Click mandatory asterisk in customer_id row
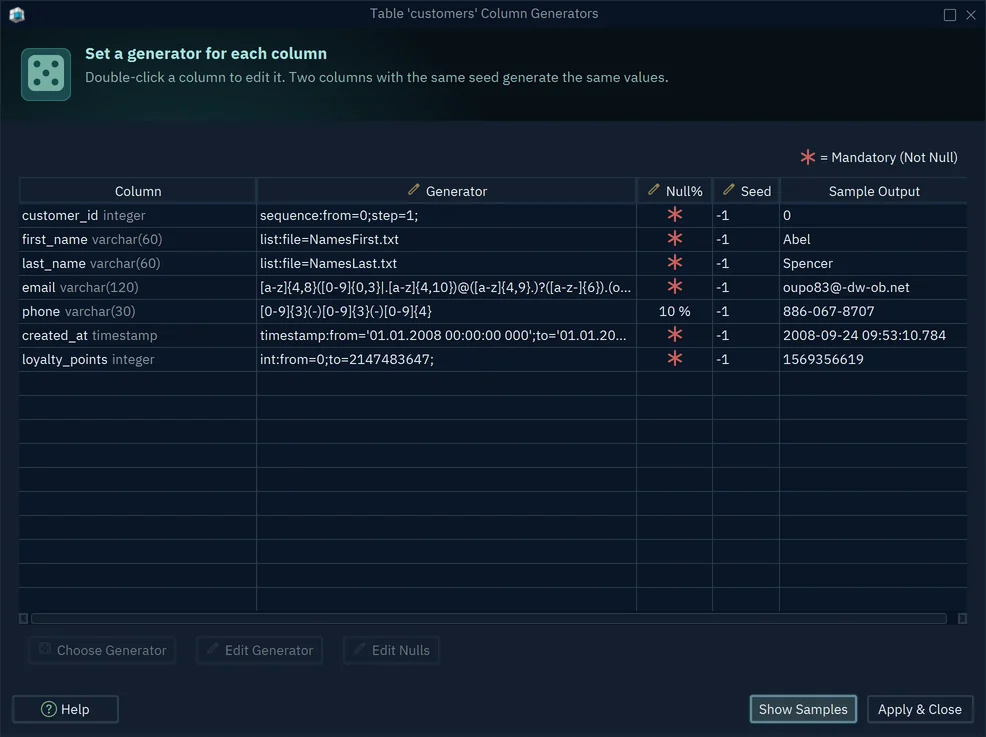The image size is (986, 737). pyautogui.click(x=675, y=215)
